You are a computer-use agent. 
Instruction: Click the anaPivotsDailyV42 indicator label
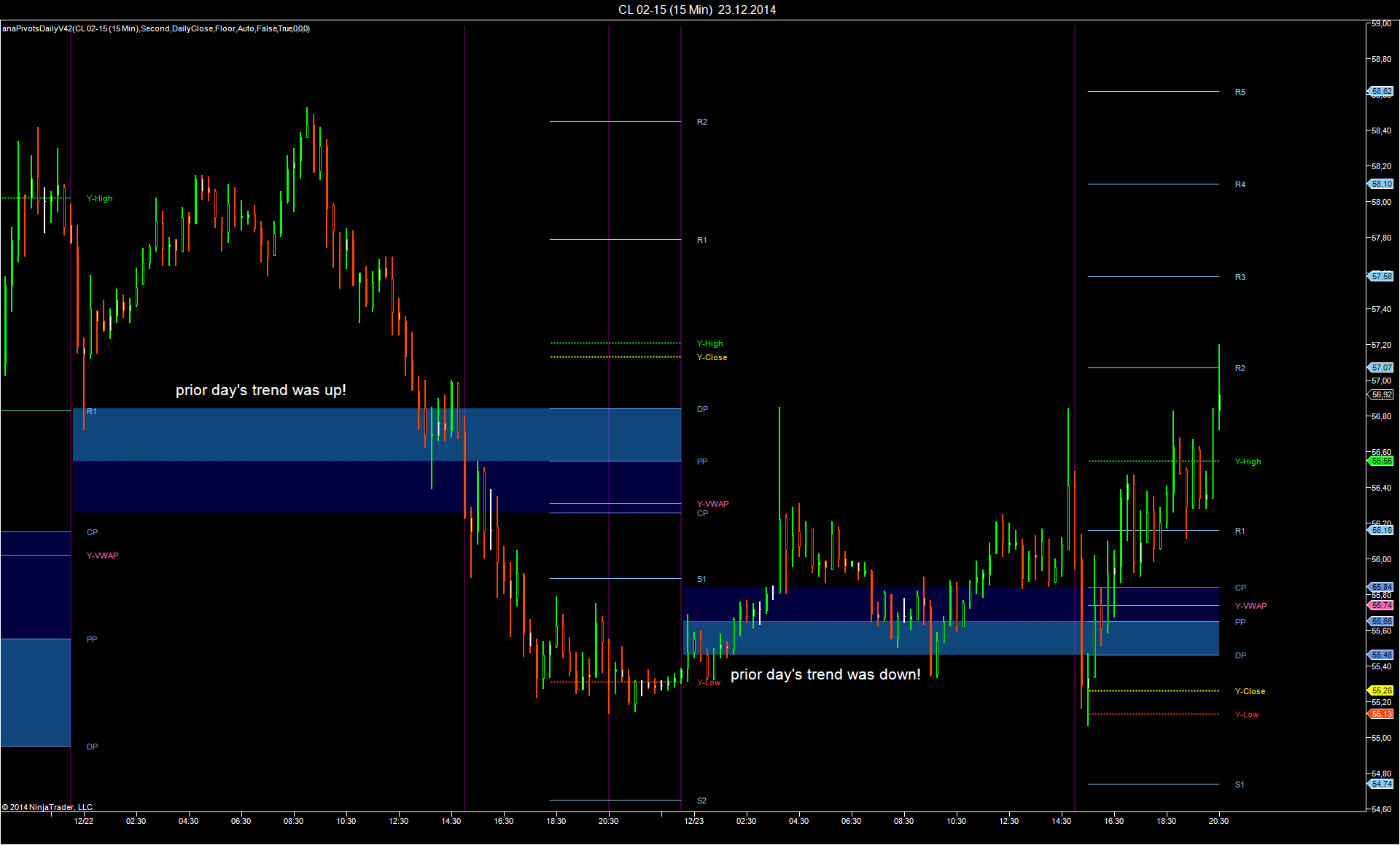click(156, 28)
